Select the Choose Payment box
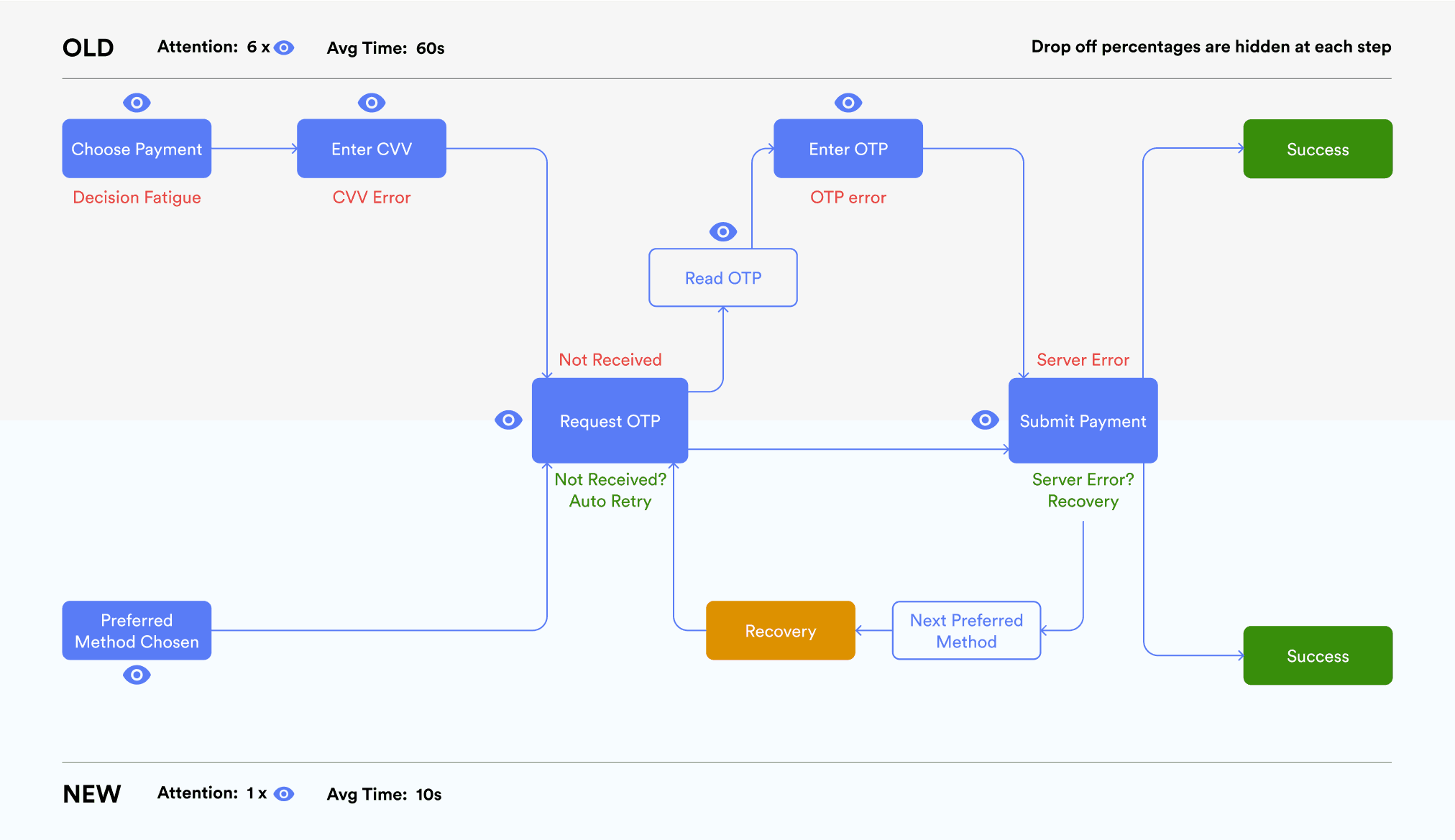 (x=137, y=149)
